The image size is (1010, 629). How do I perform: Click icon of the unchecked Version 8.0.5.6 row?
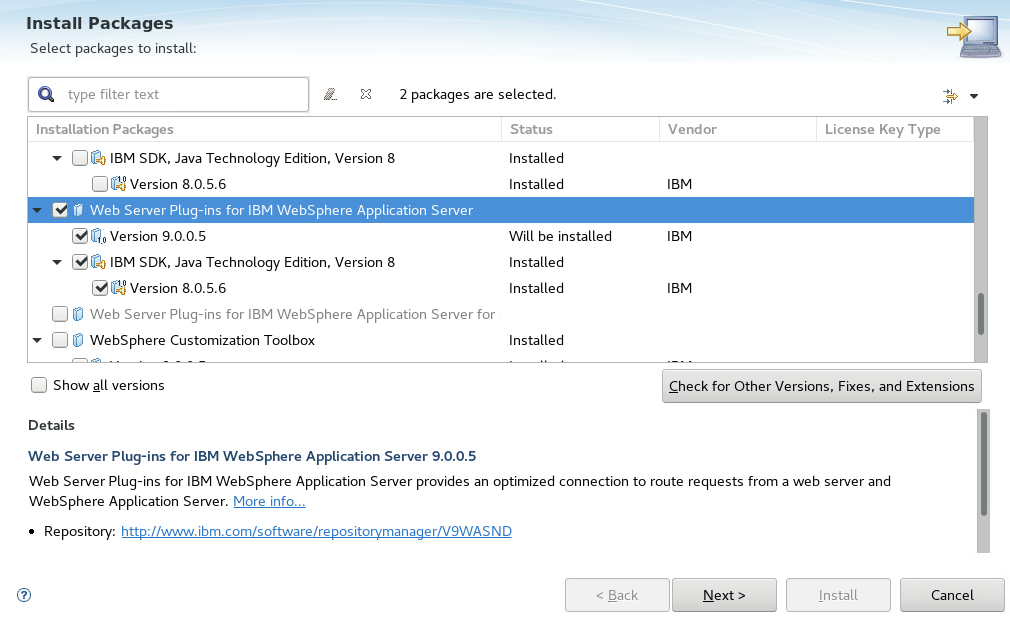pyautogui.click(x=119, y=184)
